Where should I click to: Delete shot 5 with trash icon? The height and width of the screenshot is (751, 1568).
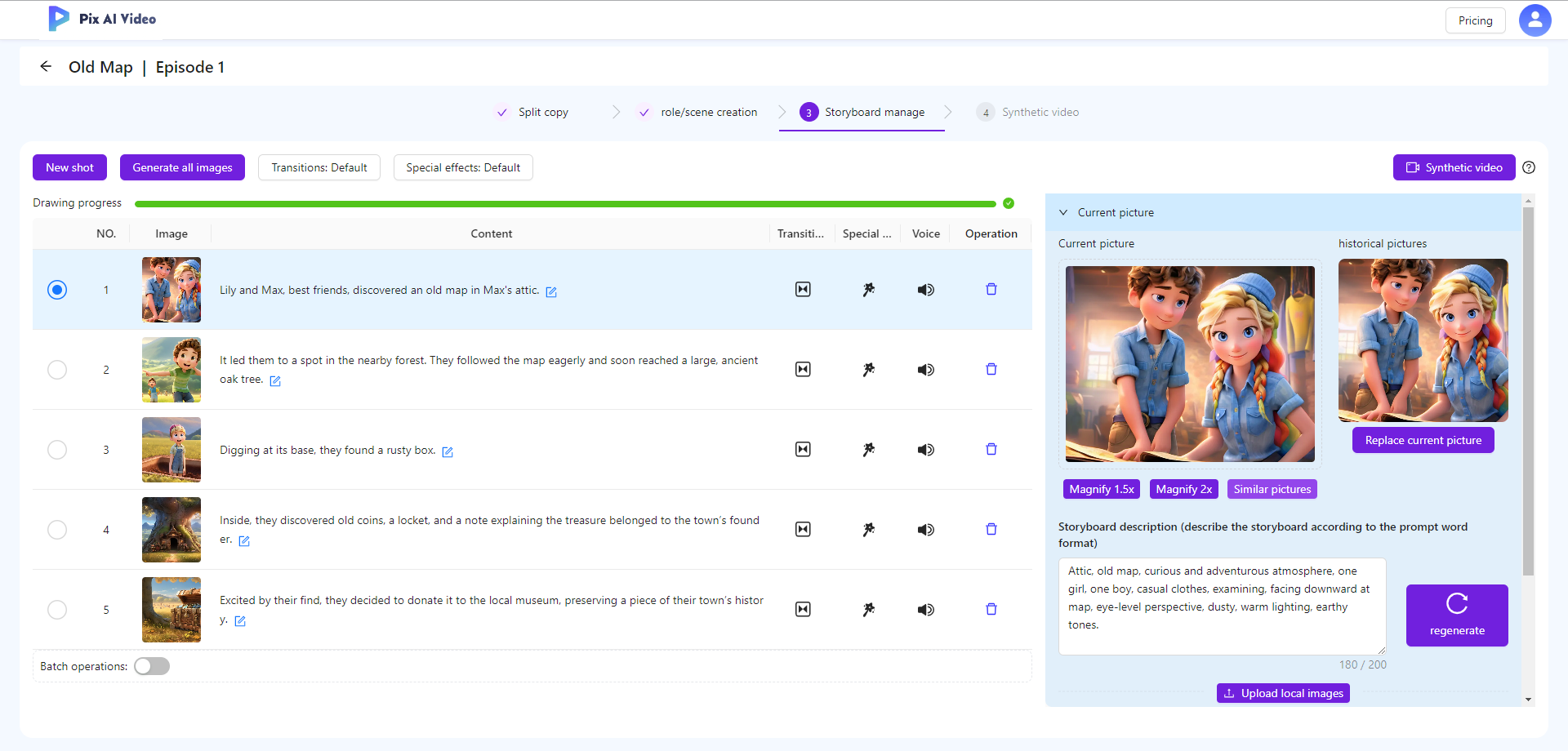click(991, 609)
